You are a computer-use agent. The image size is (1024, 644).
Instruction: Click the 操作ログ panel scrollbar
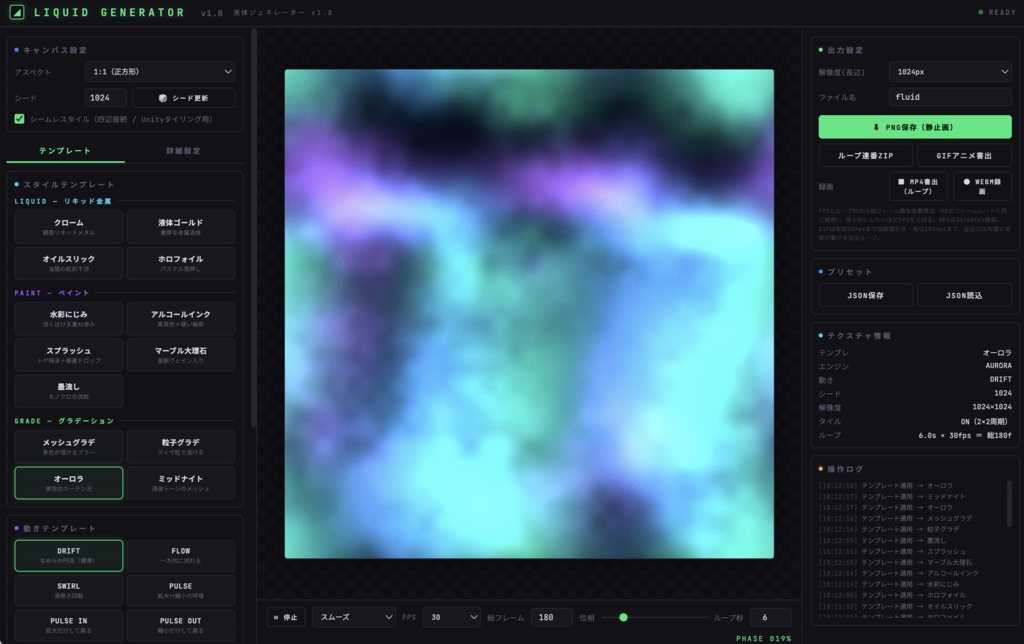point(1009,503)
